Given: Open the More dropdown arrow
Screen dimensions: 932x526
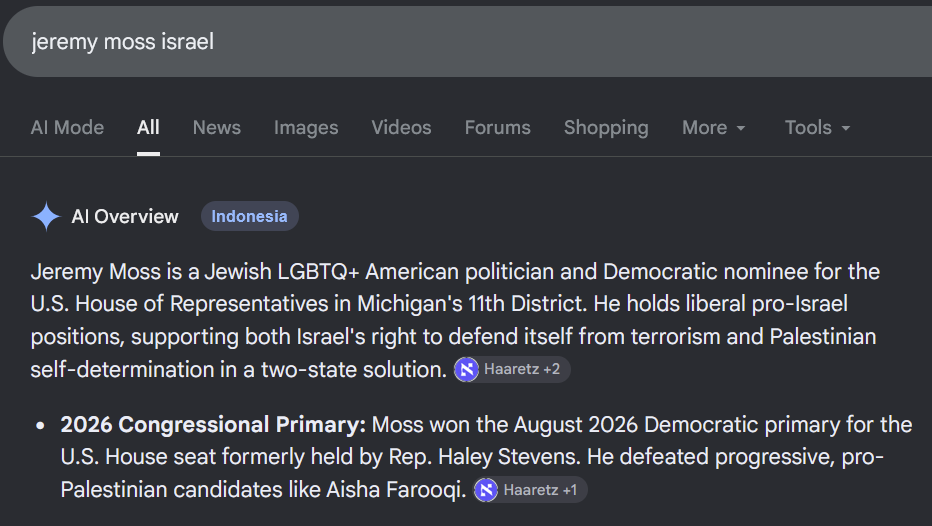Looking at the screenshot, I should tap(741, 128).
